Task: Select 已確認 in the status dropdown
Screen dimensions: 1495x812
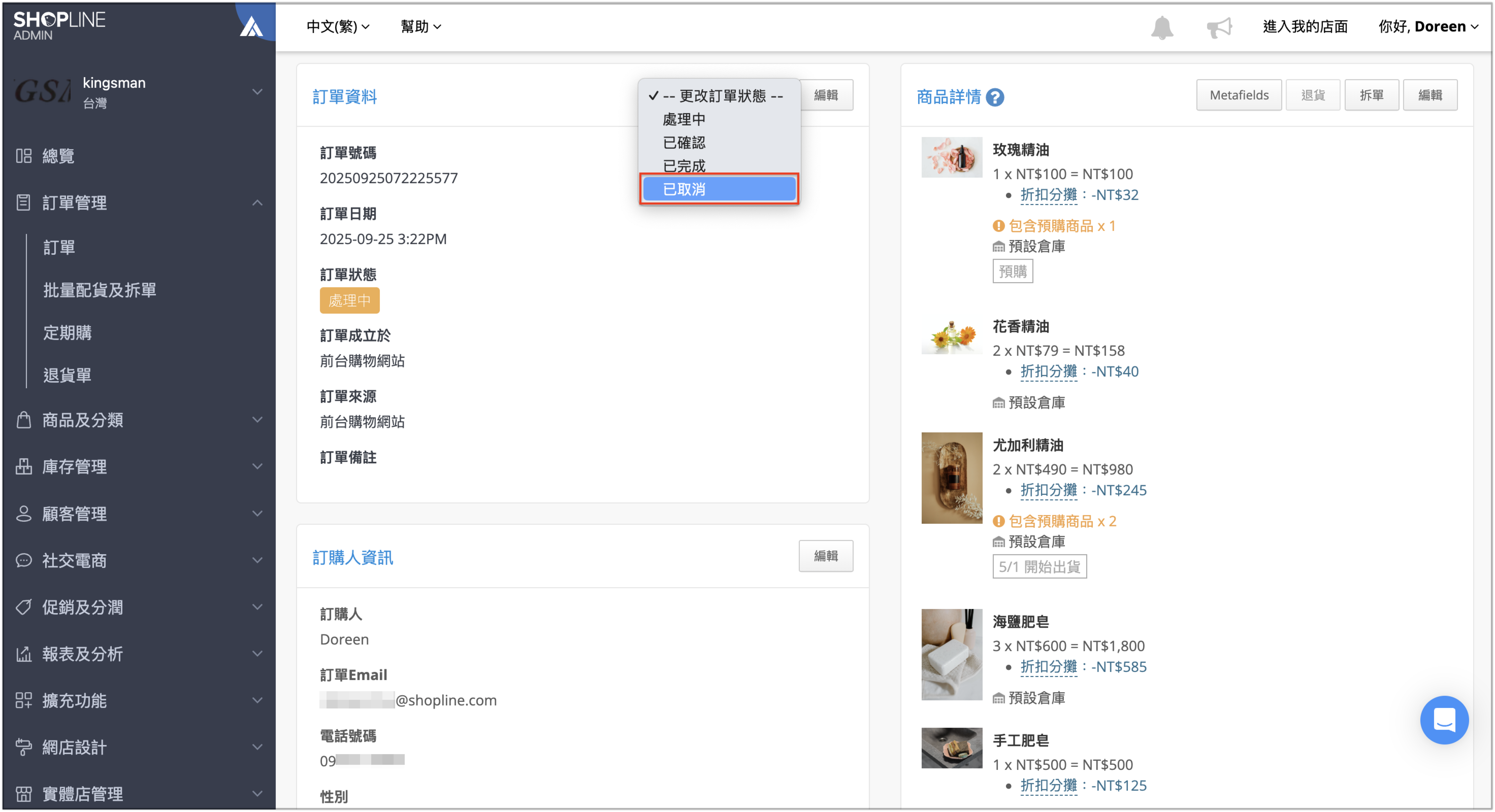Action: [719, 143]
